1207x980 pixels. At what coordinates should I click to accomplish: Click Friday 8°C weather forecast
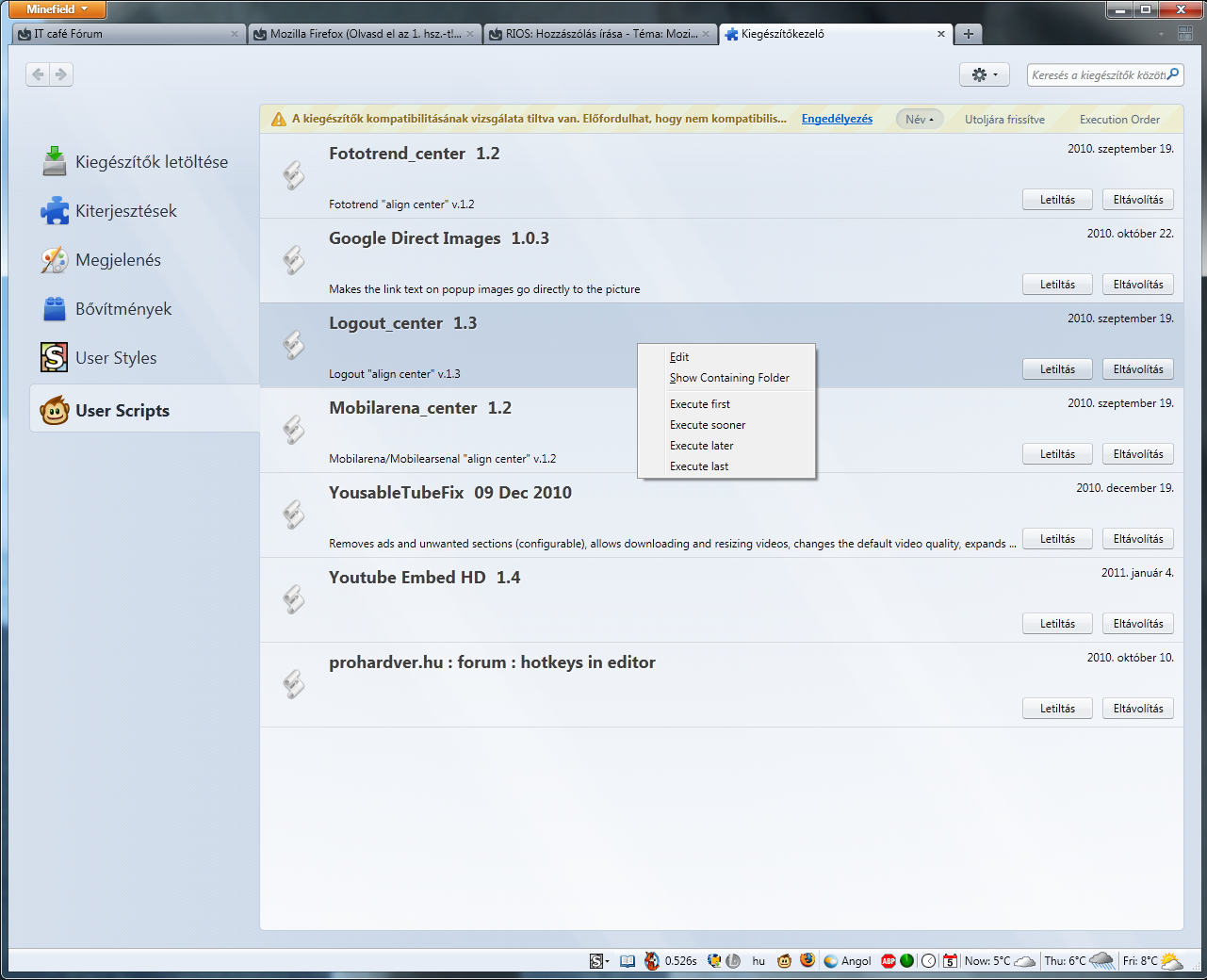tap(1152, 961)
